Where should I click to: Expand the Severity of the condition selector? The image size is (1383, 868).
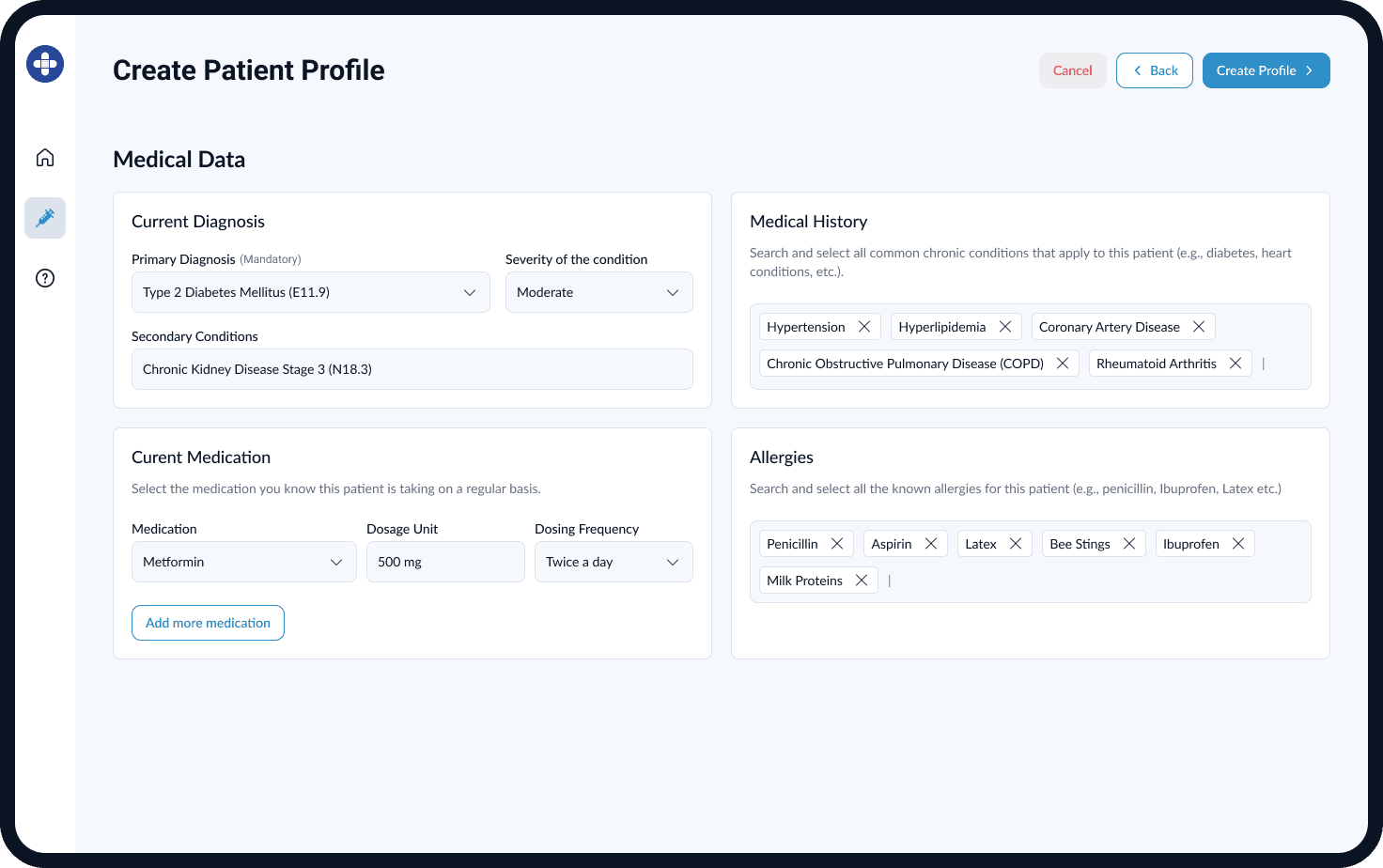(598, 292)
